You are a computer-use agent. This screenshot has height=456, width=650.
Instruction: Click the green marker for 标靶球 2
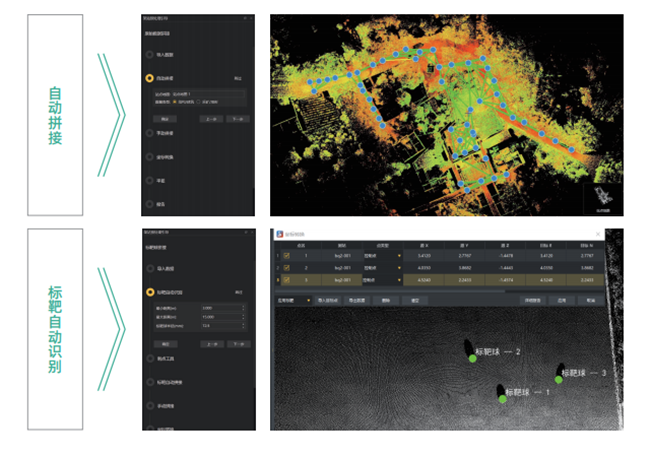tap(472, 359)
